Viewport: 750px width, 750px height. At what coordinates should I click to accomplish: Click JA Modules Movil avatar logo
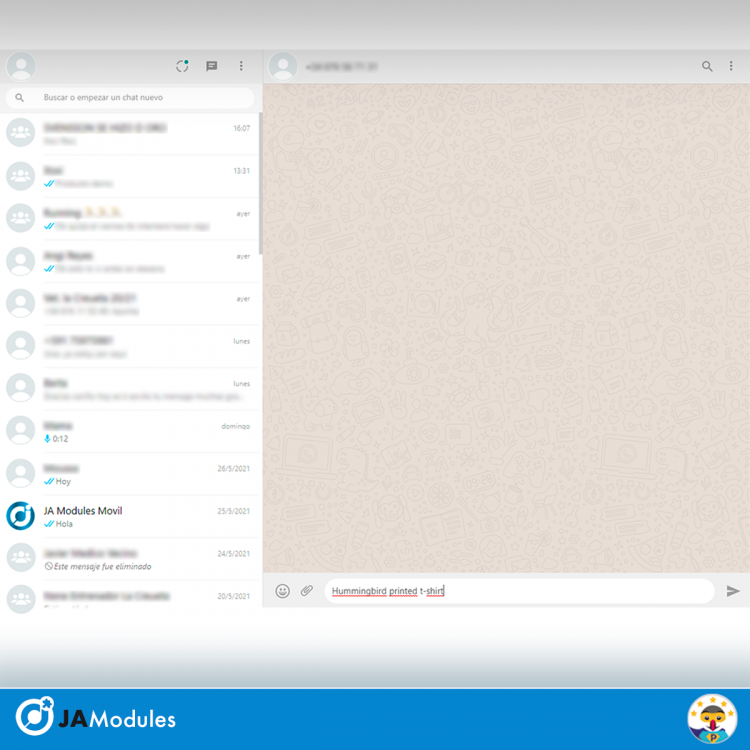coord(21,516)
